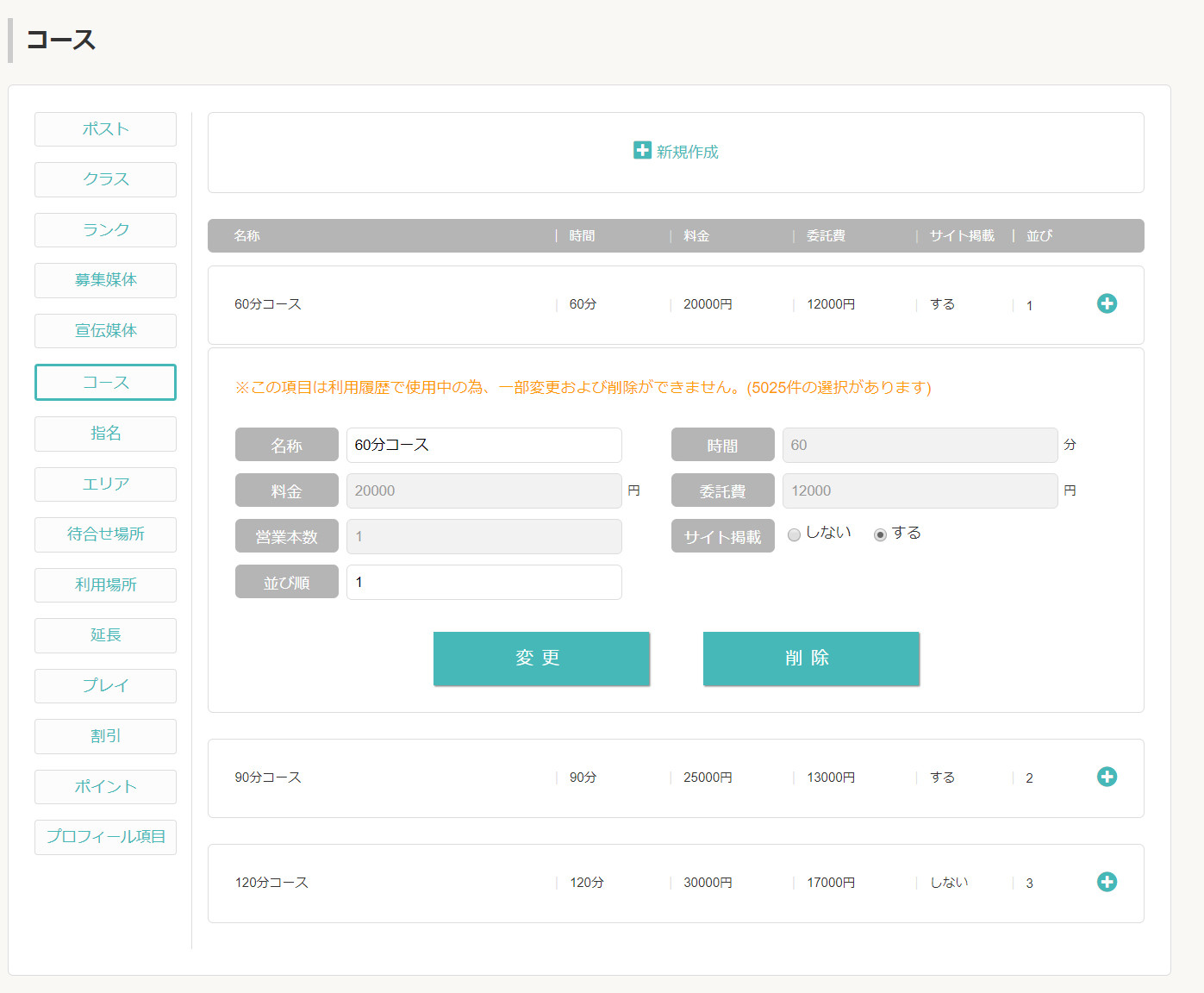Click the 料金 field showing 20000
This screenshot has width=1204, height=993.
(484, 490)
